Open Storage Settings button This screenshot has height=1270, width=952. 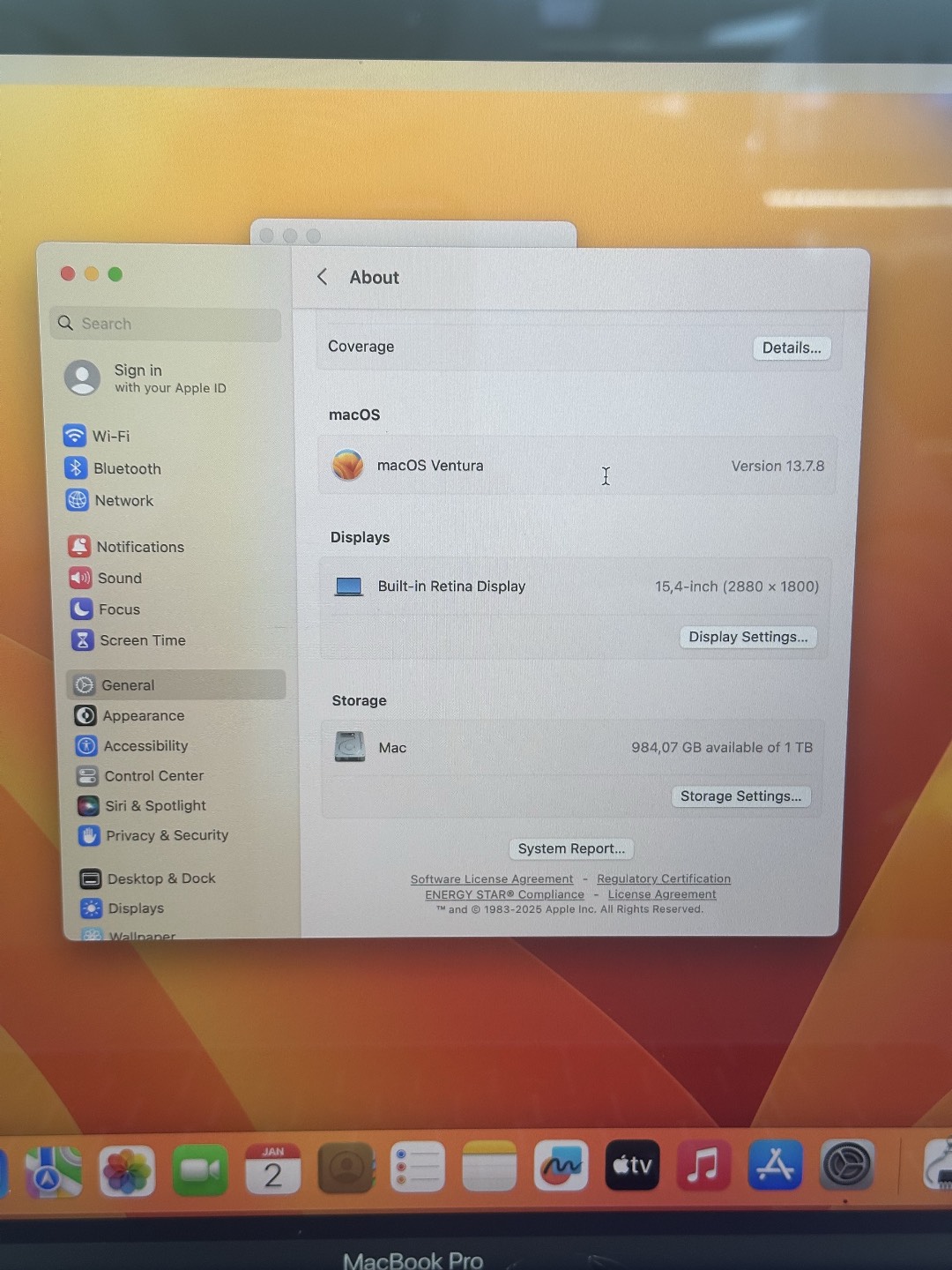click(741, 796)
